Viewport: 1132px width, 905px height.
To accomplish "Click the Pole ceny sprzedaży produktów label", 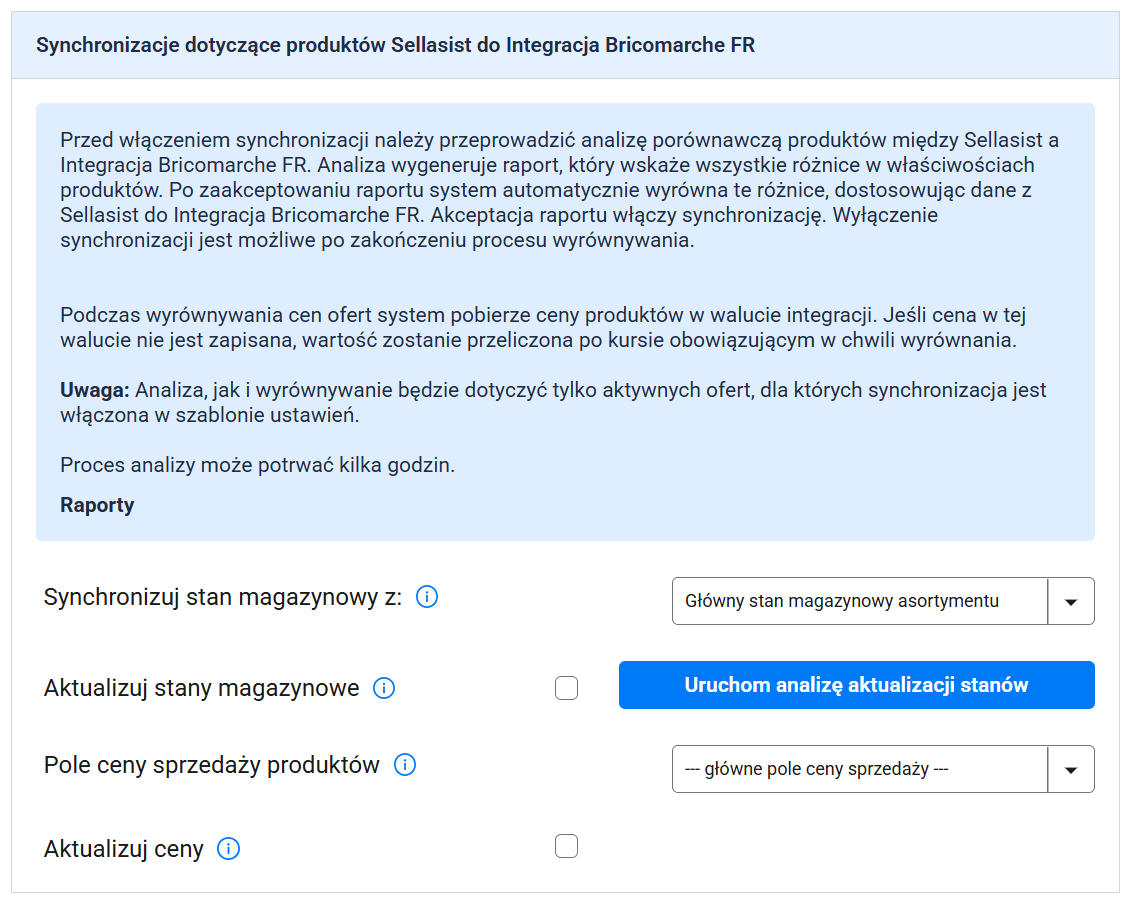I will (212, 765).
